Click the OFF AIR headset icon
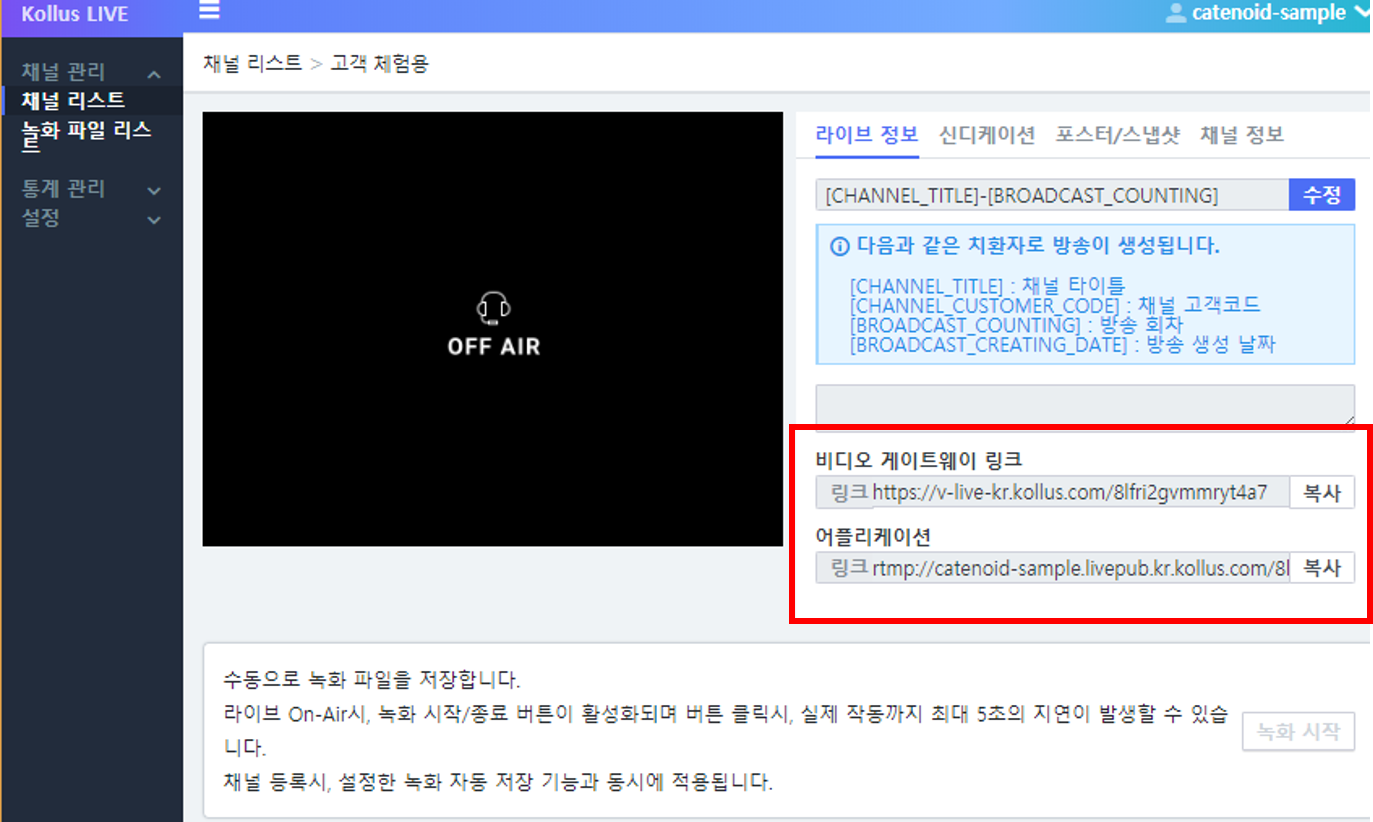Screen dimensions: 1373x822 494,309
